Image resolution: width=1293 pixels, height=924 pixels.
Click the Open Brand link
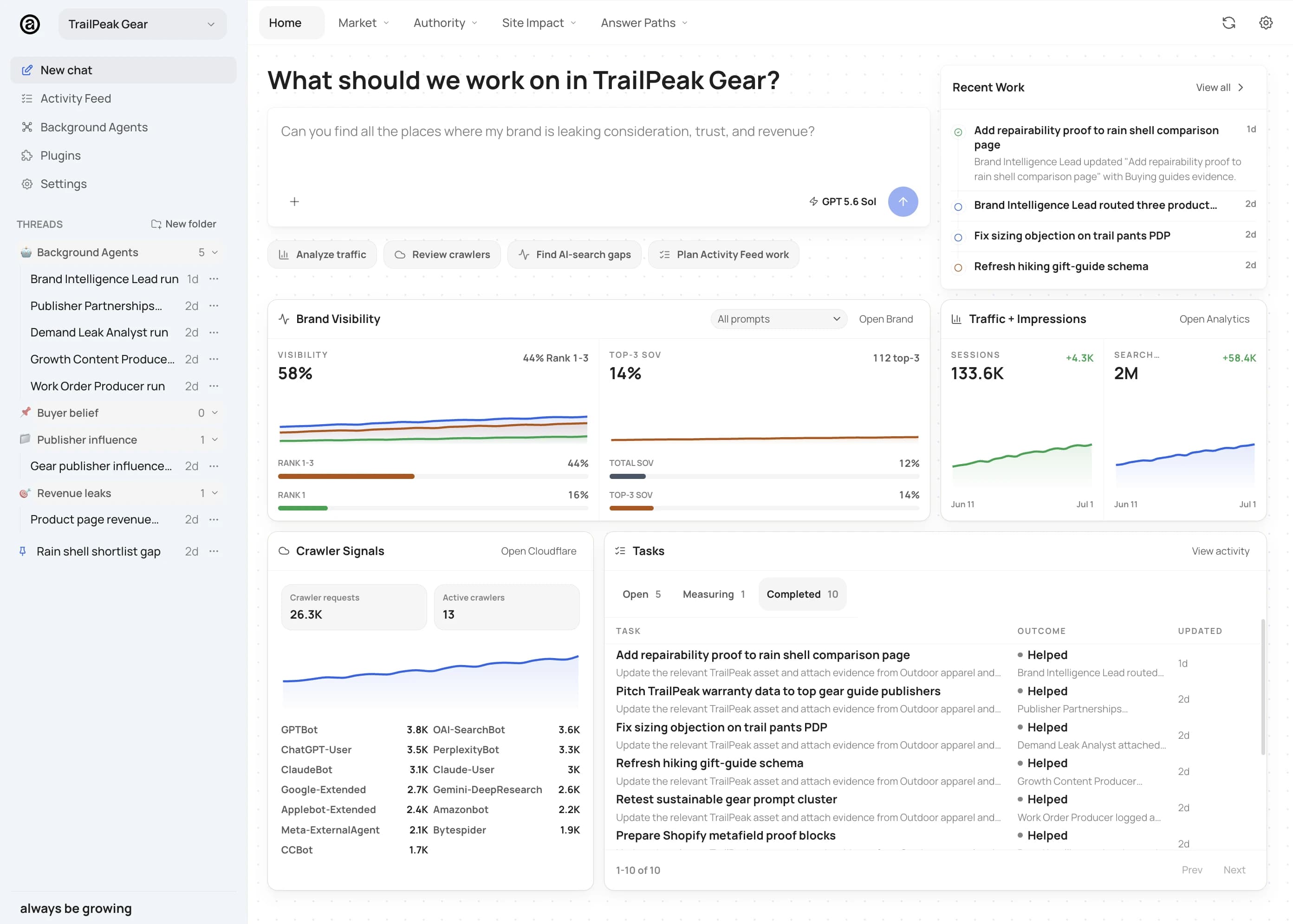tap(885, 319)
